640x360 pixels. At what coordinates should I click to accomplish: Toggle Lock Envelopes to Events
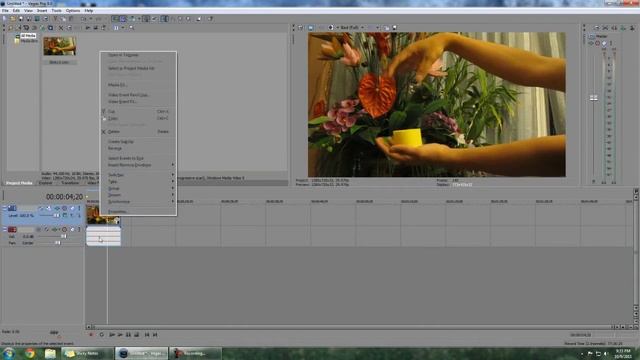coord(146,19)
